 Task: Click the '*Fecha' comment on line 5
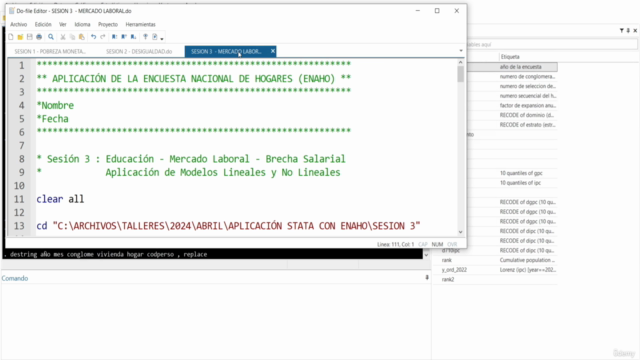53,119
